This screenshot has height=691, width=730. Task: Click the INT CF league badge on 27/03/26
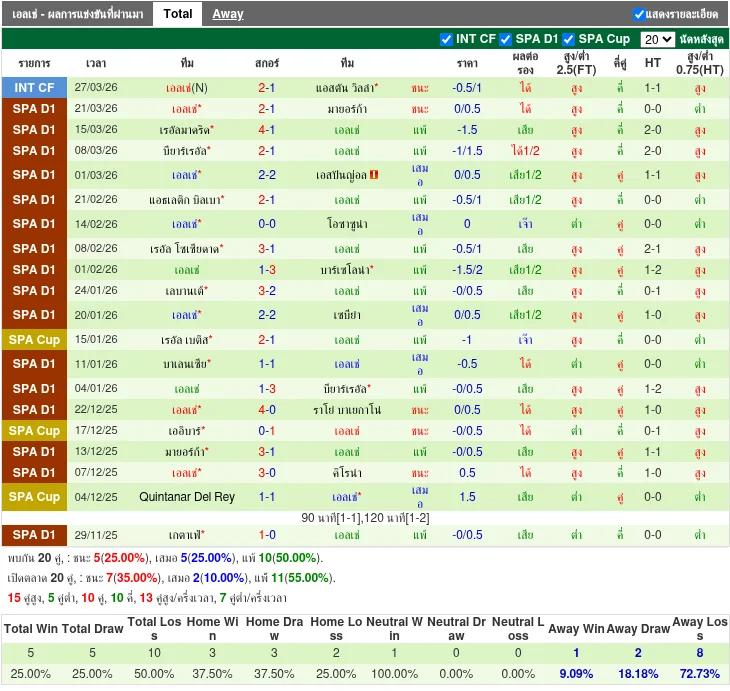(34, 88)
